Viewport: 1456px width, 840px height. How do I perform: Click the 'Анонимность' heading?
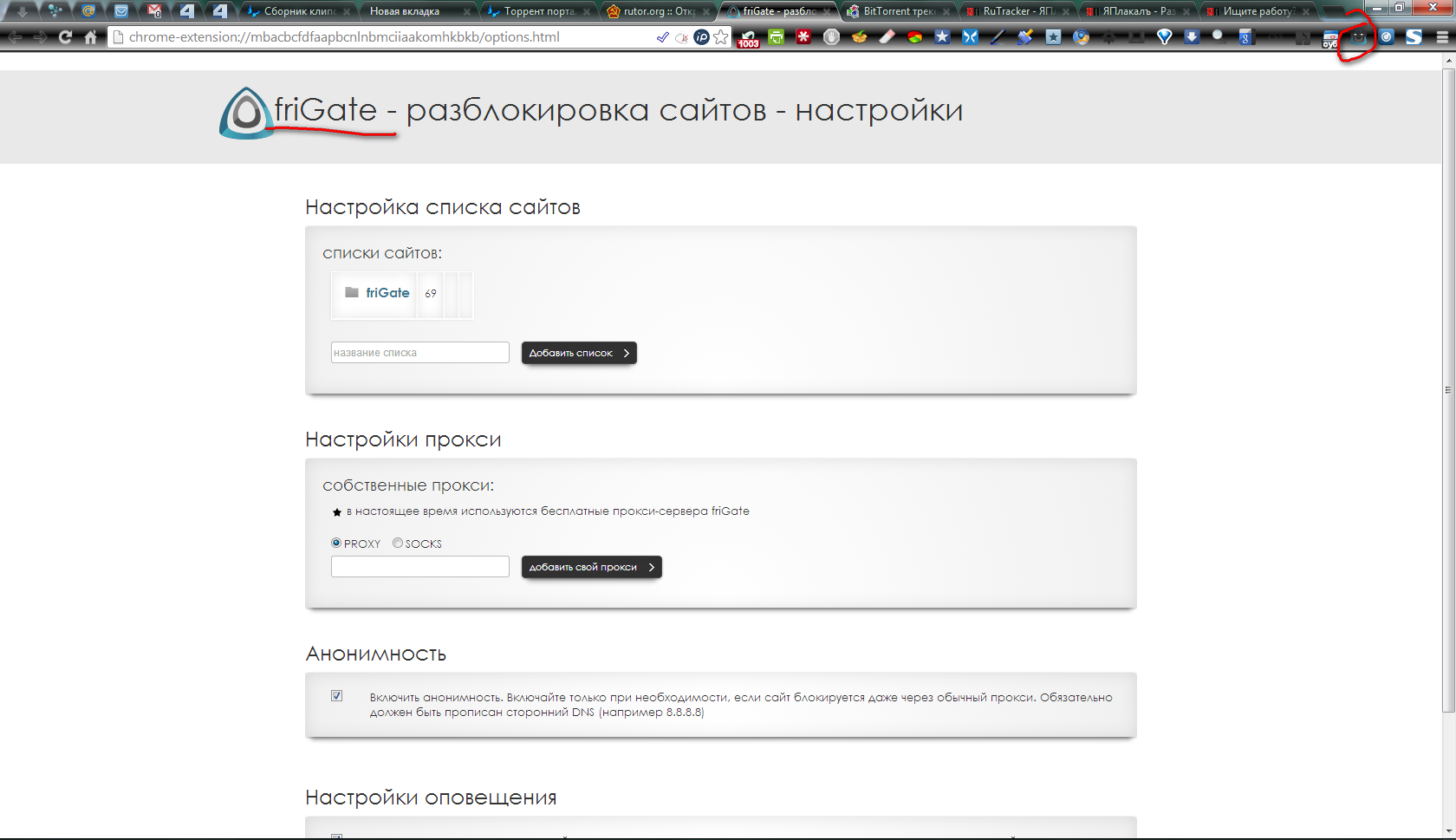tap(376, 654)
